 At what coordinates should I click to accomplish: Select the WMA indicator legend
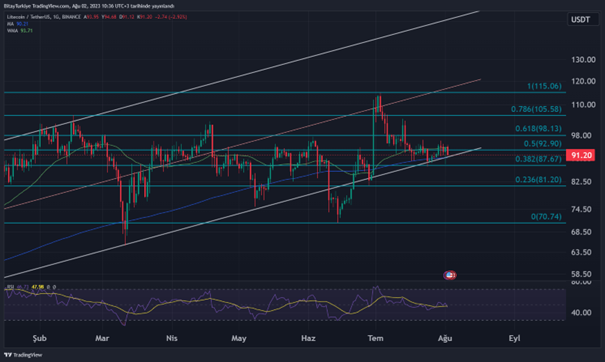point(20,30)
